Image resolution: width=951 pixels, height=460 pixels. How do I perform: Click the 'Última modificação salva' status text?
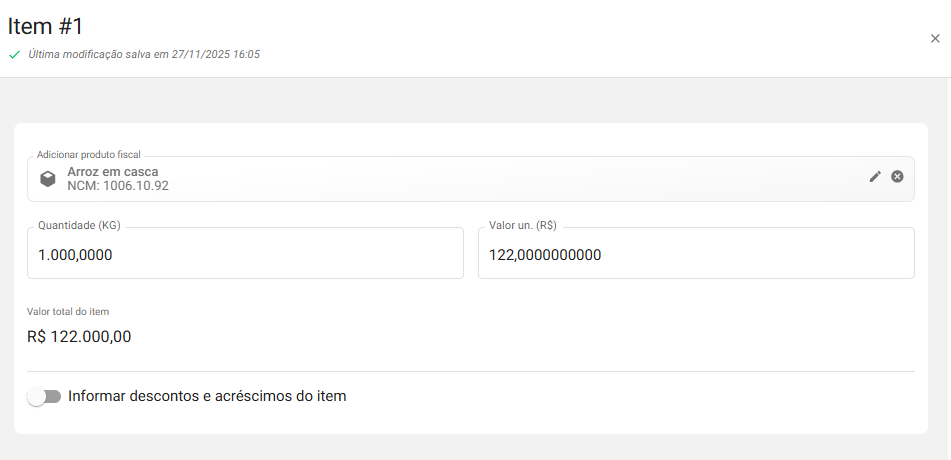144,54
